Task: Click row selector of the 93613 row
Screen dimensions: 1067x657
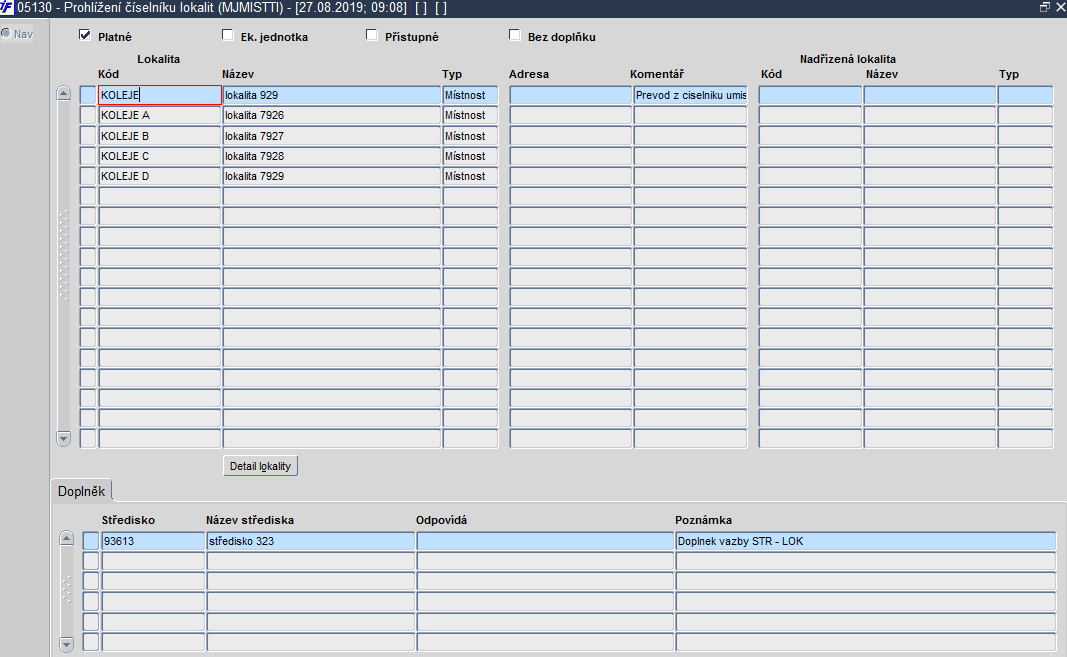Action: [x=91, y=541]
